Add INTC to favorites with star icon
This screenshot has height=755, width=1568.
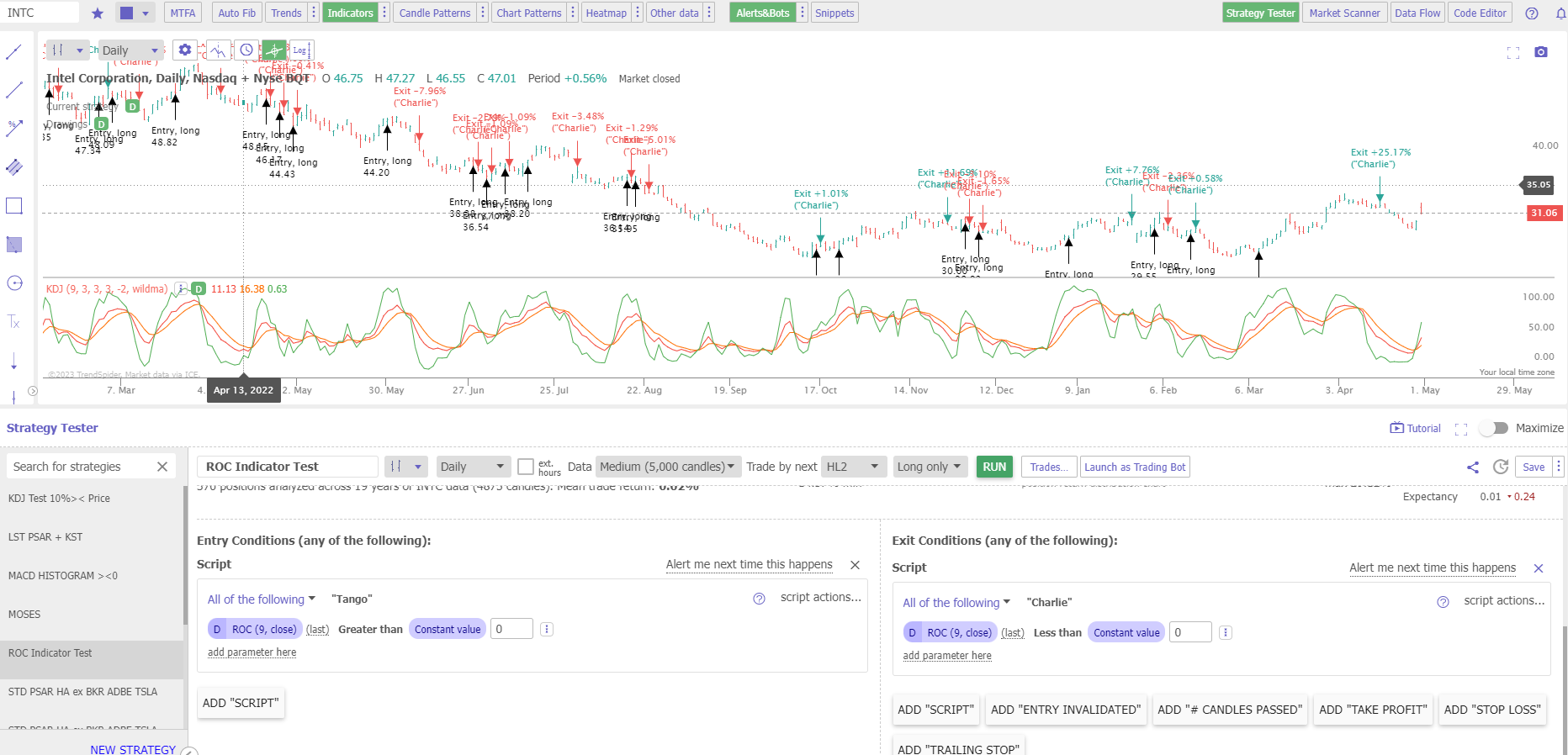click(x=98, y=13)
